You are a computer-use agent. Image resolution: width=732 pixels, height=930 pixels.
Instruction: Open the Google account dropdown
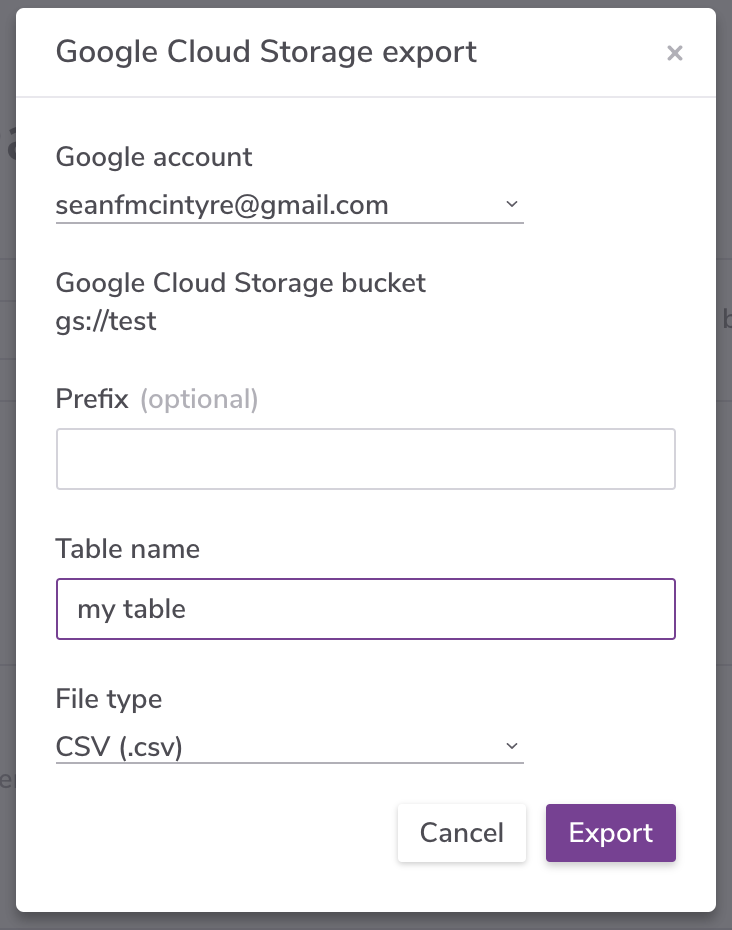(289, 205)
